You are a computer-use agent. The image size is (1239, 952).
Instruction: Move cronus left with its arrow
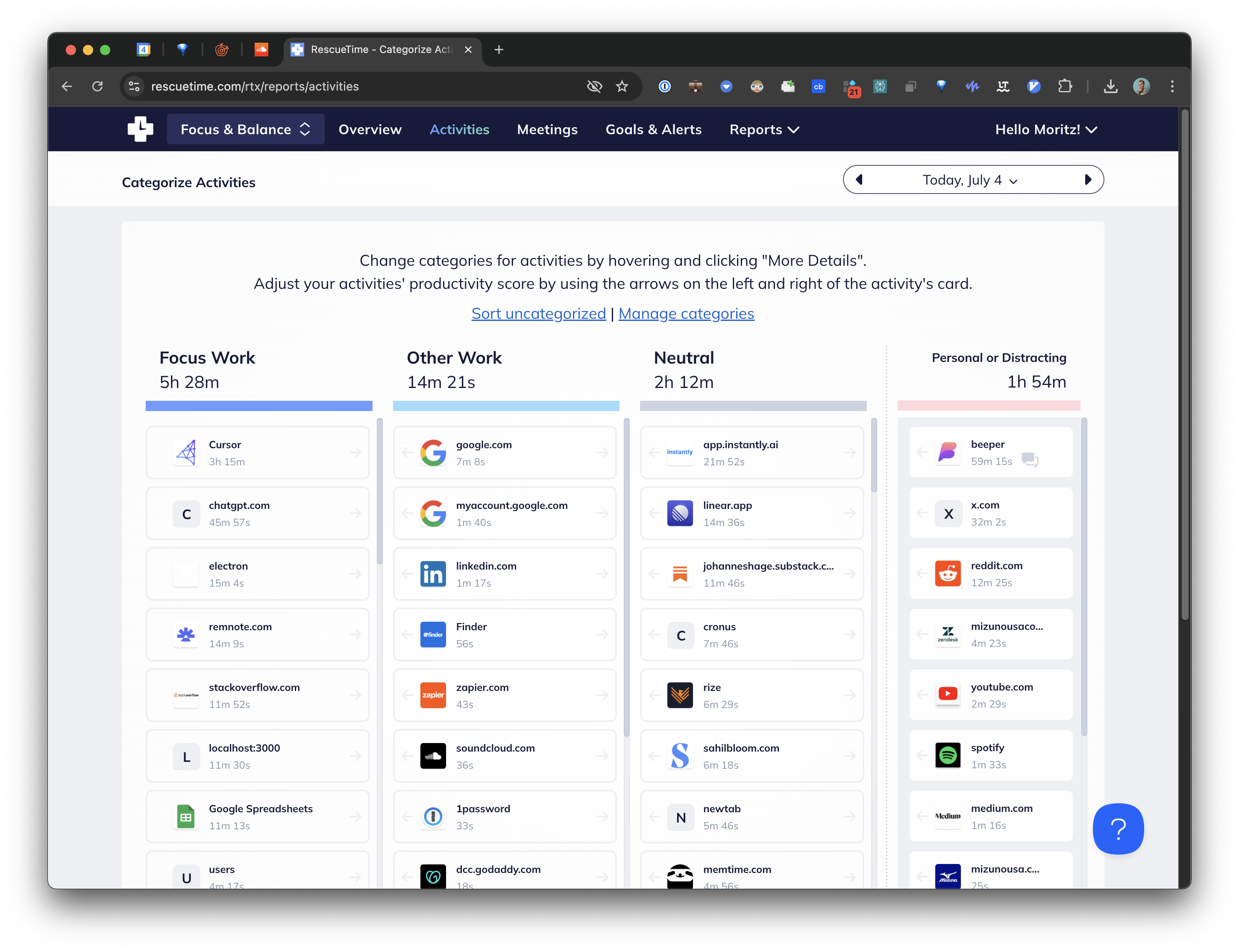click(x=655, y=635)
